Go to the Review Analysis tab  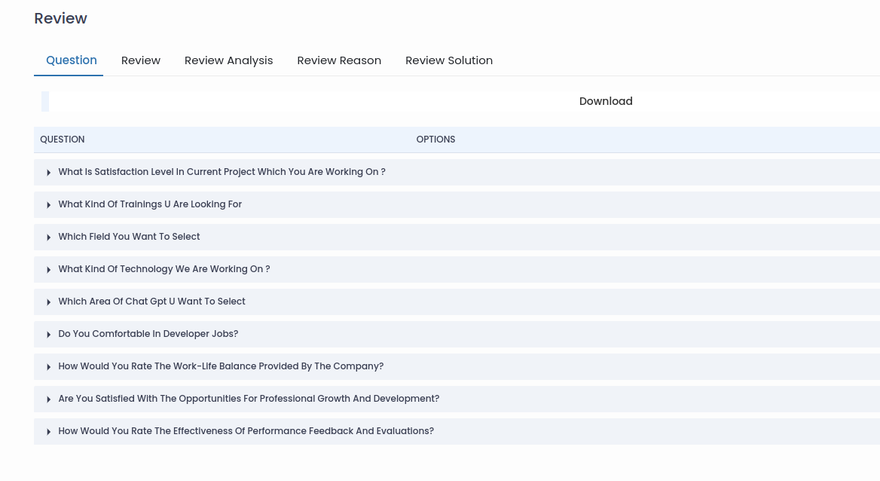tap(228, 61)
